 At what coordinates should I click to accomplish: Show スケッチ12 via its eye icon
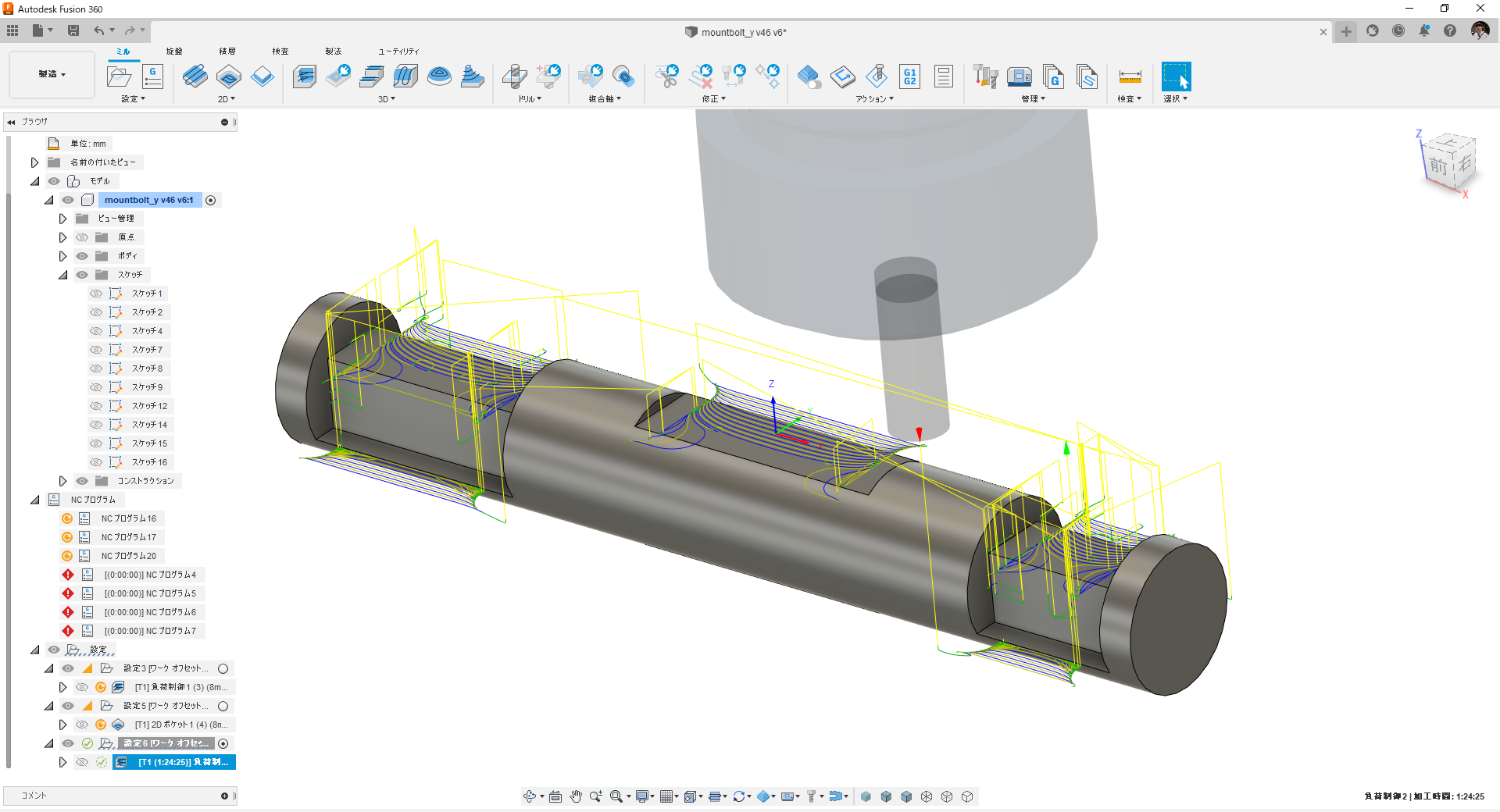pos(96,406)
